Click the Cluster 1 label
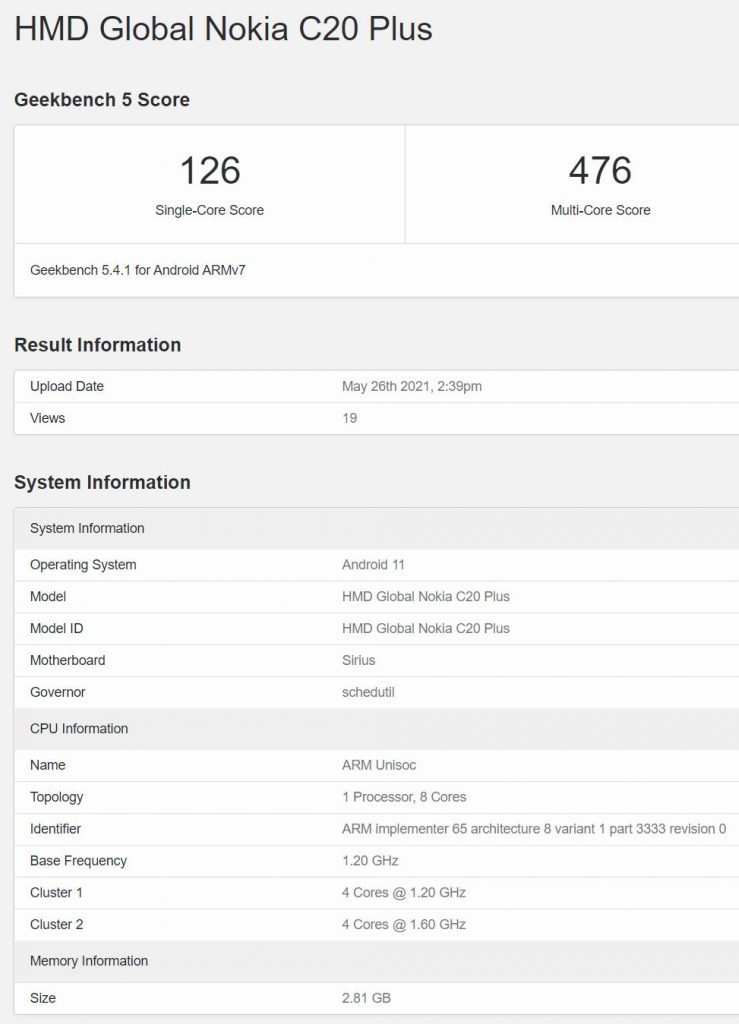 56,893
